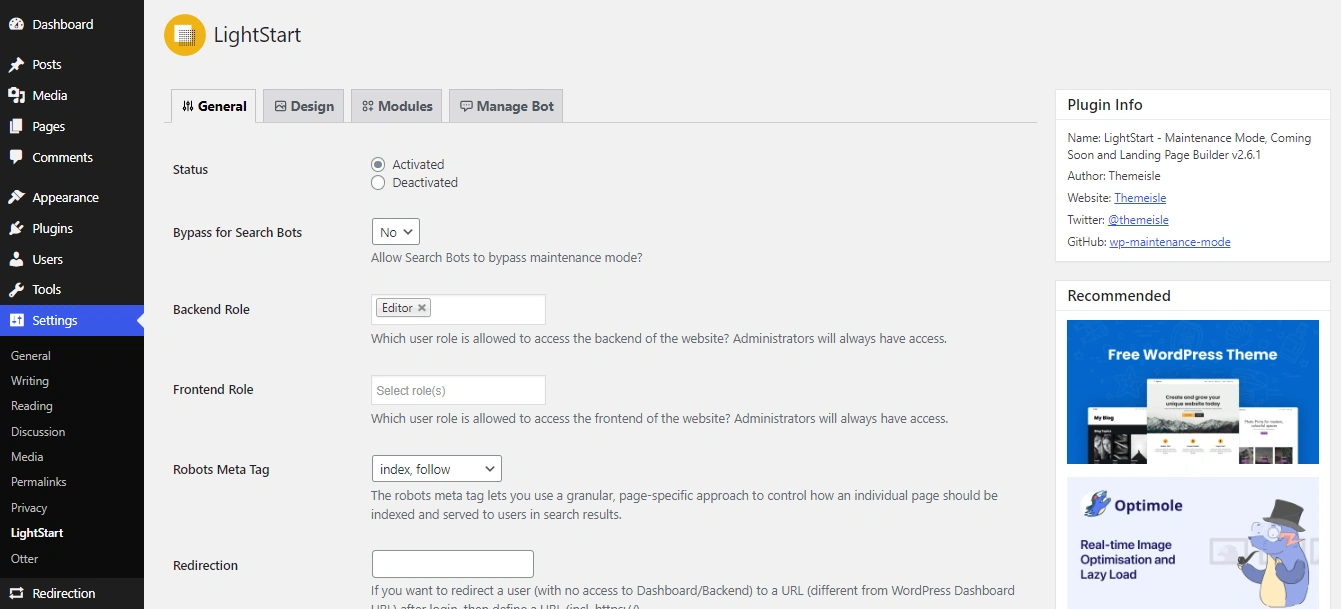1341x609 pixels.
Task: Click the Posts pushpin icon
Action: pos(16,65)
